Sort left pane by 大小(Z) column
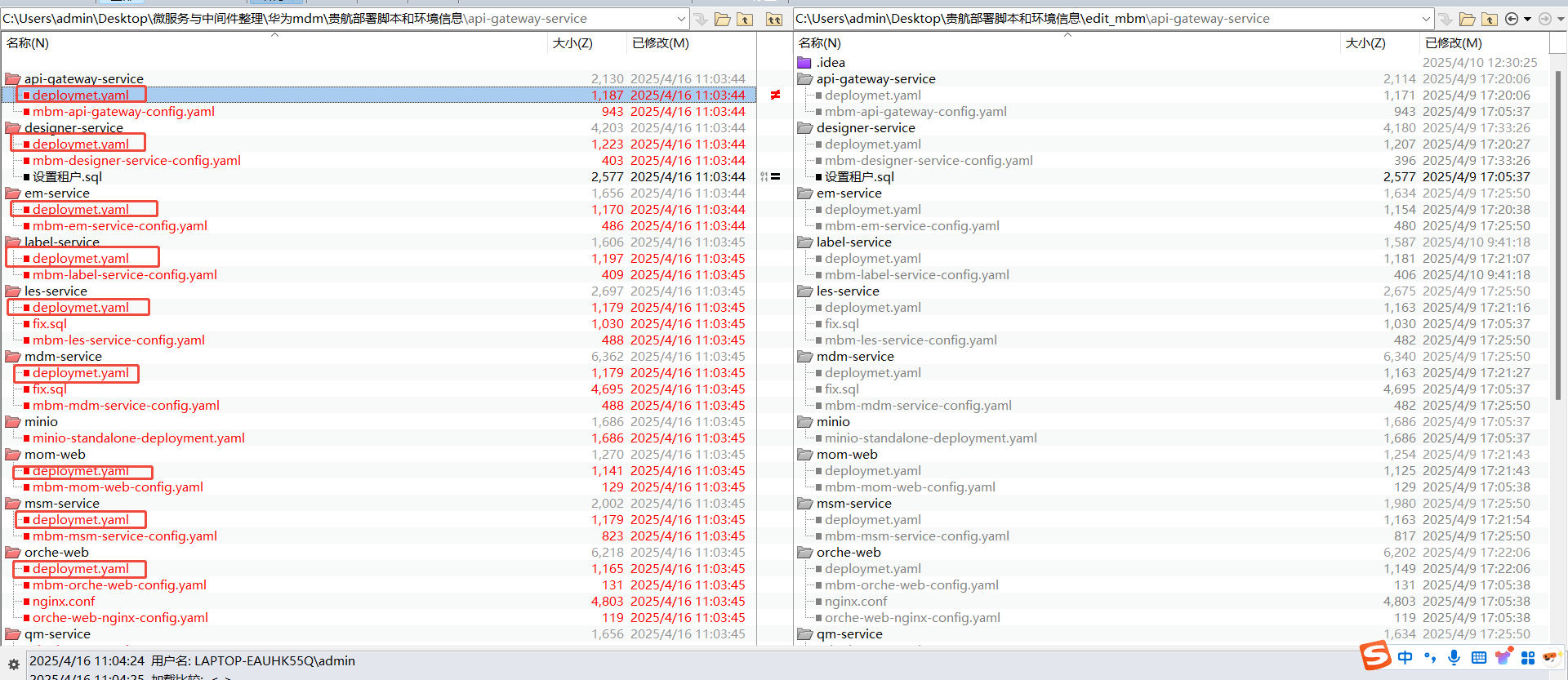Viewport: 1568px width, 680px height. point(572,43)
